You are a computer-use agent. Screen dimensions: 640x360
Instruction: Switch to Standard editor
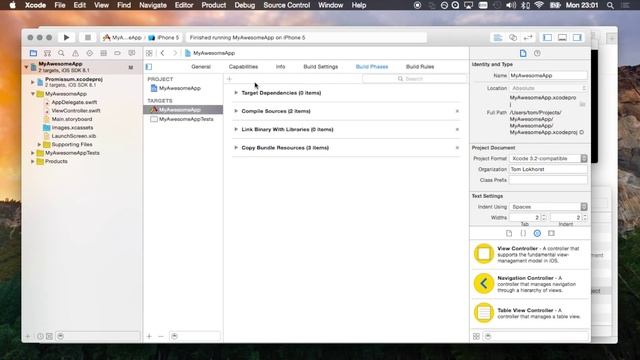click(x=498, y=38)
